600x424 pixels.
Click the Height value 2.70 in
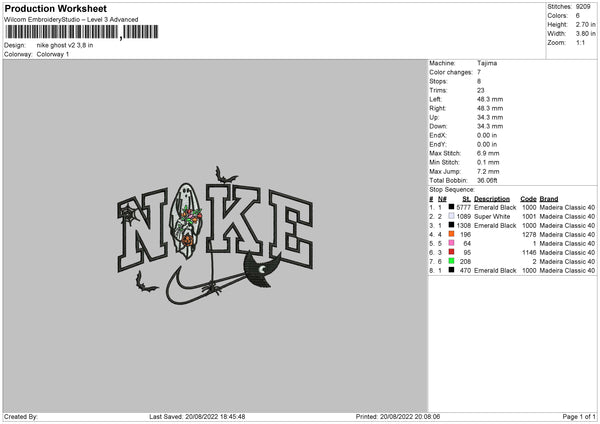pyautogui.click(x=585, y=24)
